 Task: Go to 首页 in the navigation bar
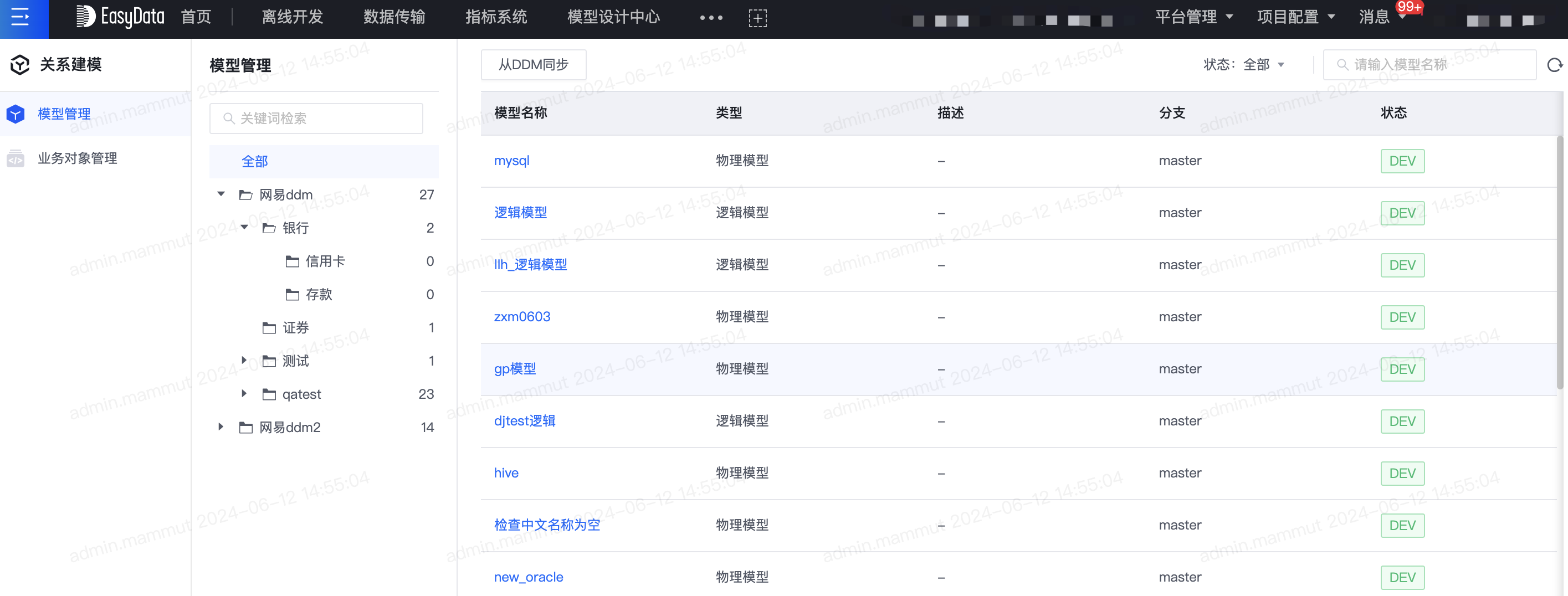click(196, 17)
